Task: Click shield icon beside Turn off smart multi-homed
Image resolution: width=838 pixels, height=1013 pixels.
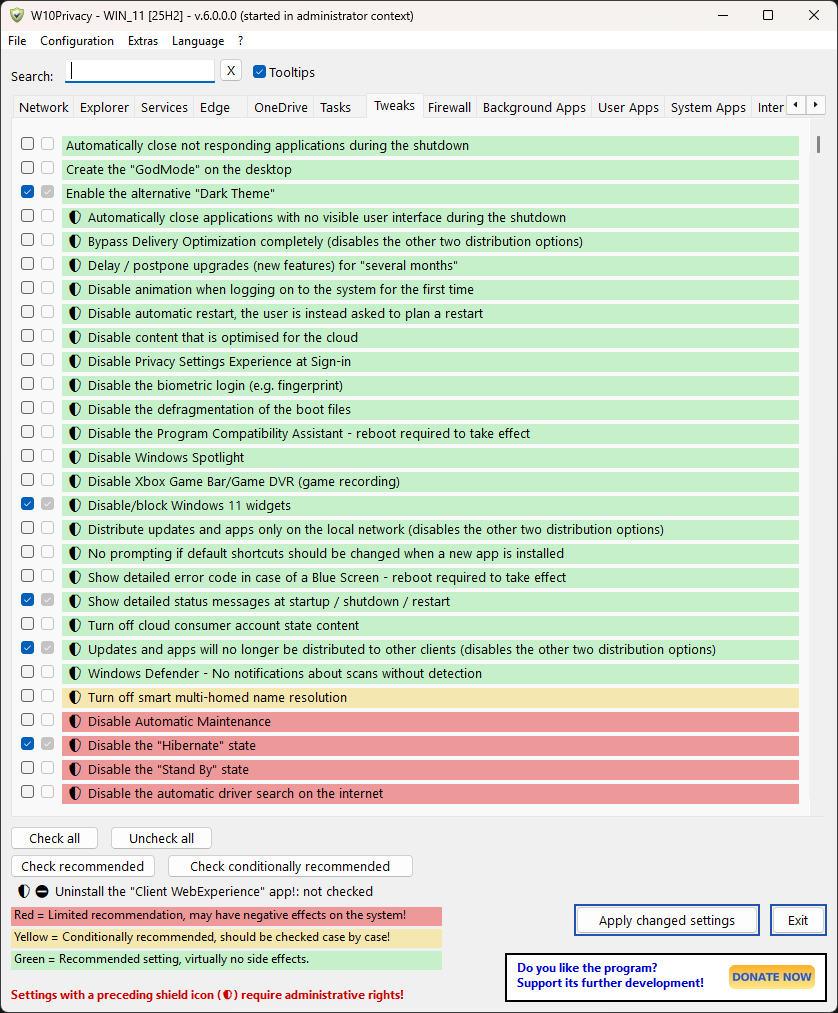Action: pos(75,698)
